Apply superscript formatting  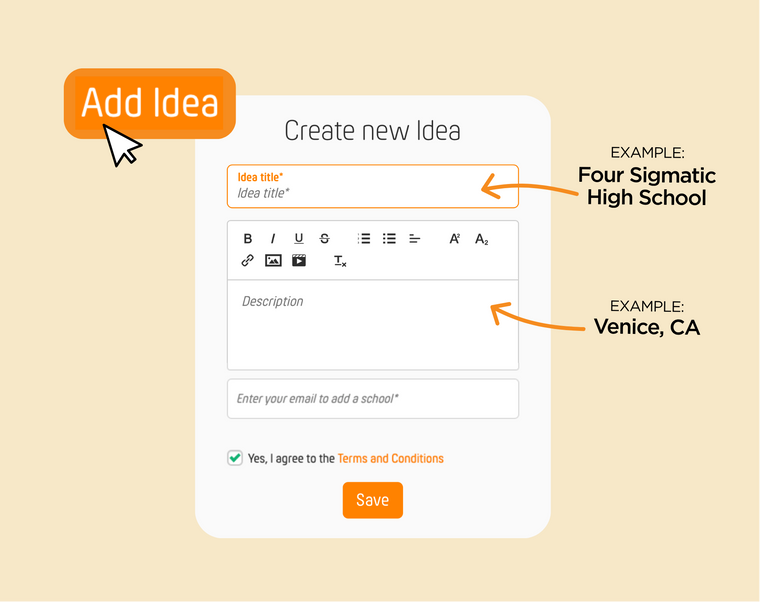454,239
